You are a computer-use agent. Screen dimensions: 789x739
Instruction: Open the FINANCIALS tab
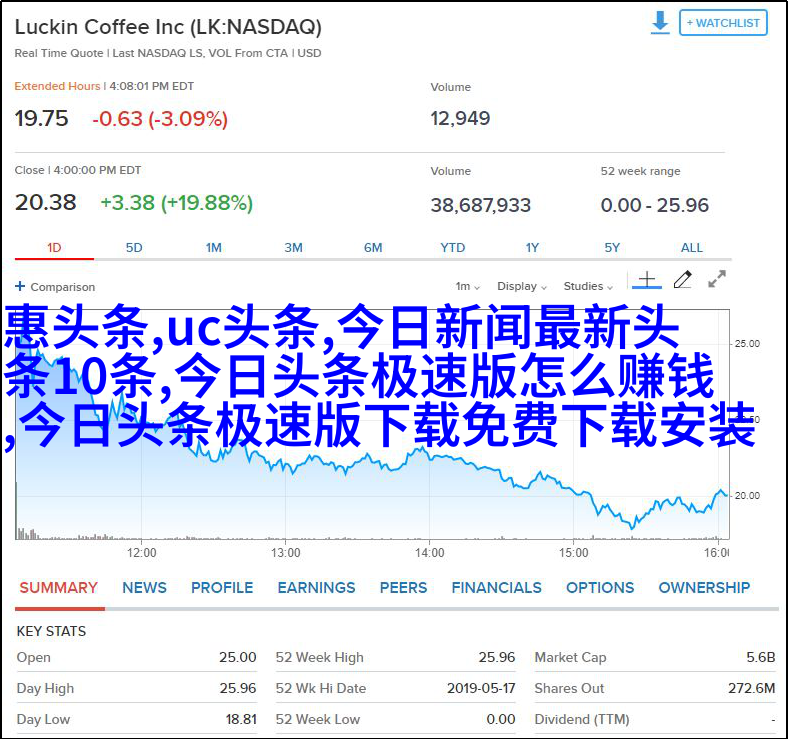[496, 588]
